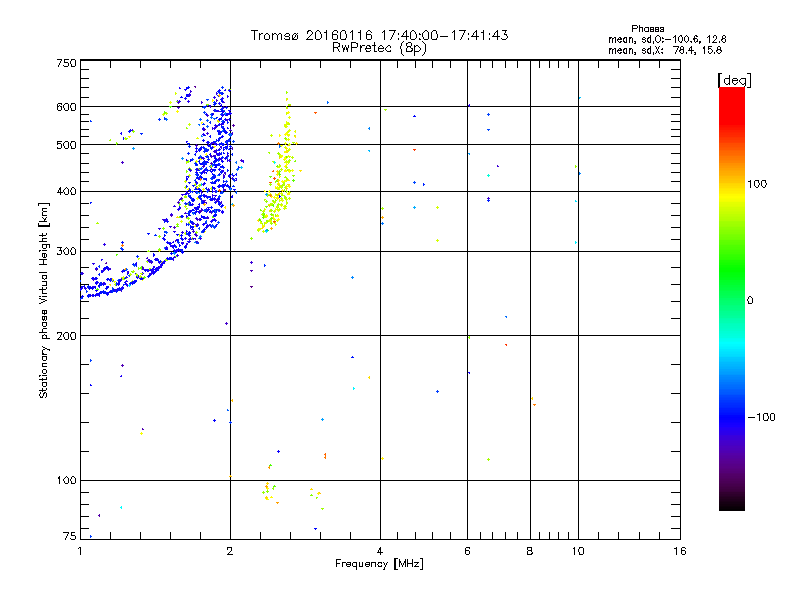Image resolution: width=800 pixels, height=600 pixels.
Task: Click y-axis label "100"
Action: tap(66, 480)
